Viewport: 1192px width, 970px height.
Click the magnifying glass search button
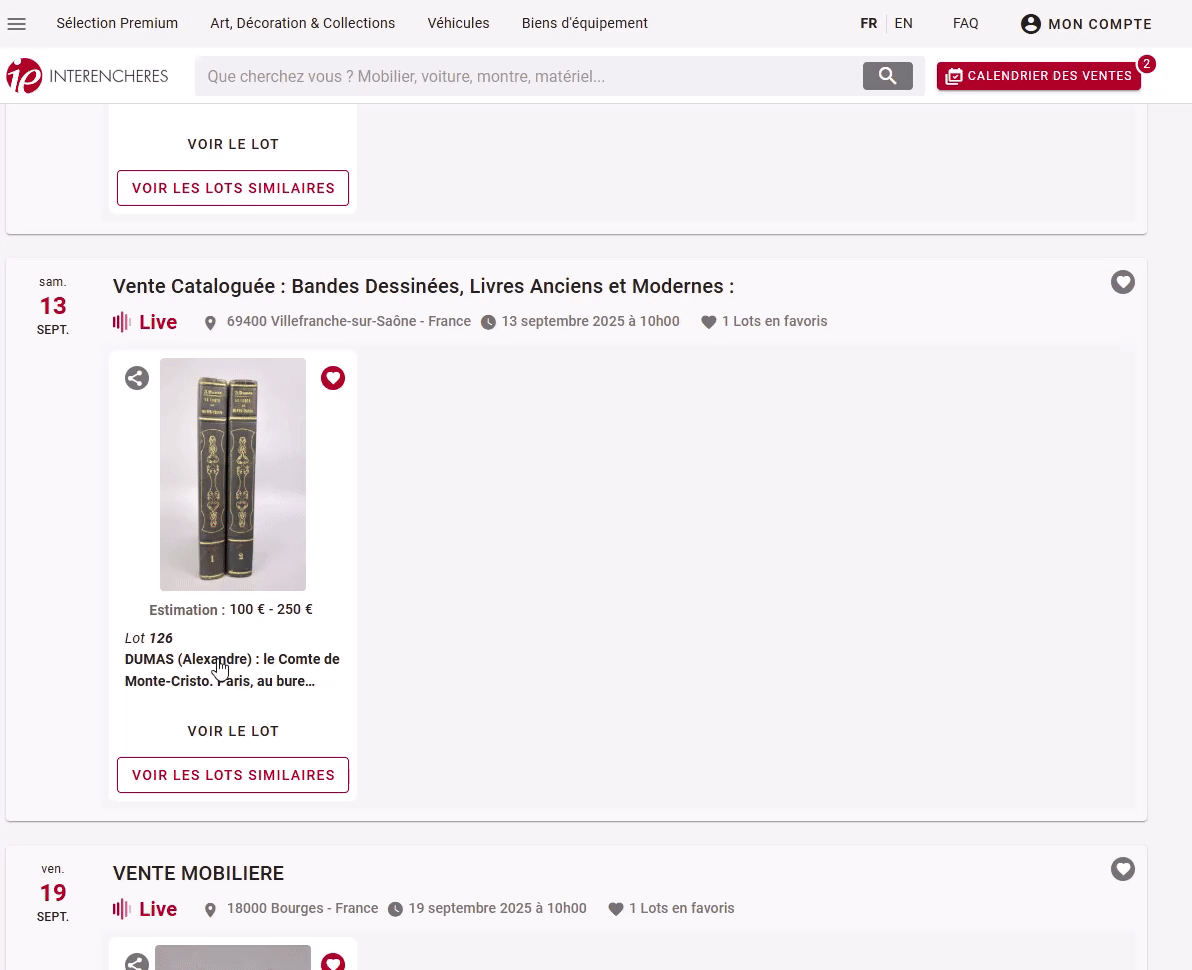pyautogui.click(x=887, y=76)
